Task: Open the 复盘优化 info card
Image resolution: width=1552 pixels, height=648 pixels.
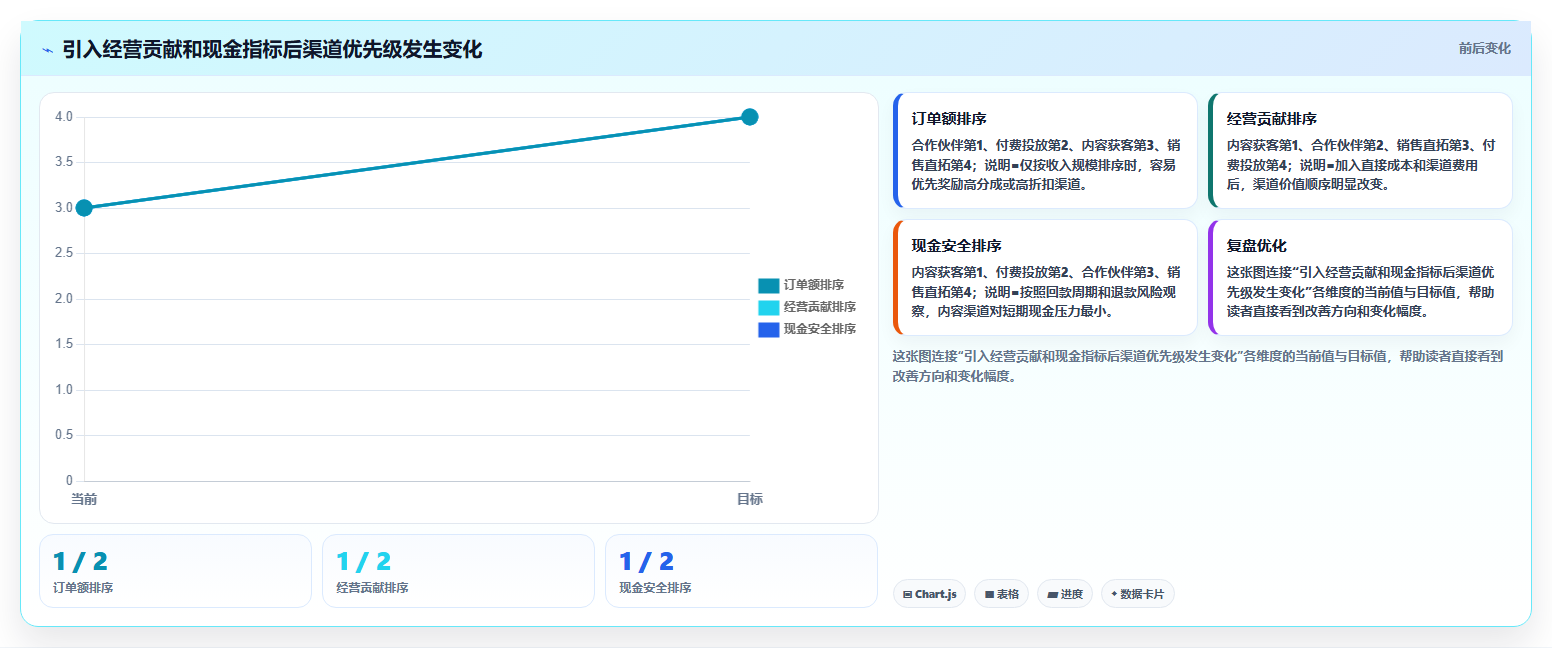Action: click(1360, 277)
